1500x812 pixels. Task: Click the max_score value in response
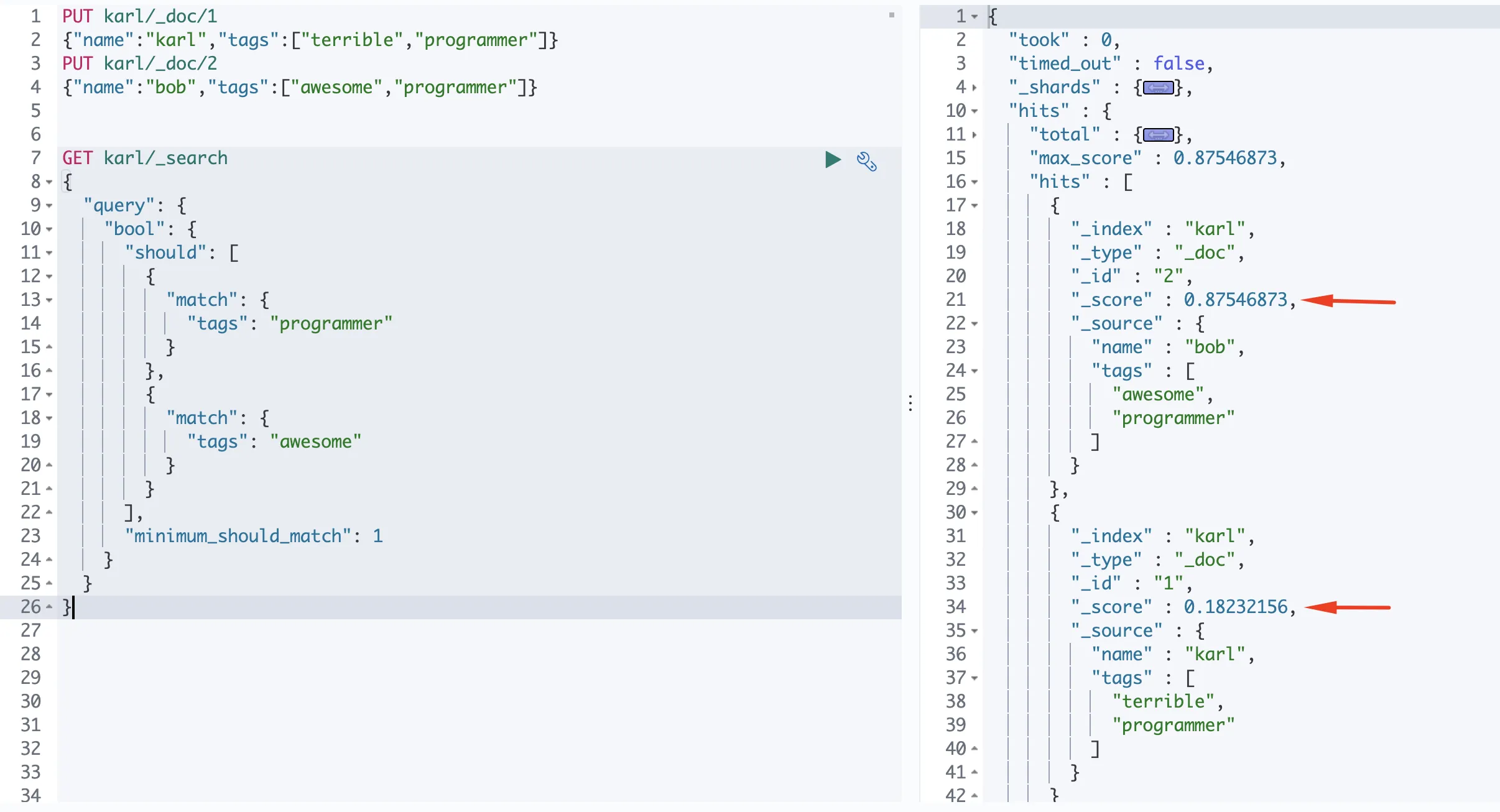(1225, 158)
